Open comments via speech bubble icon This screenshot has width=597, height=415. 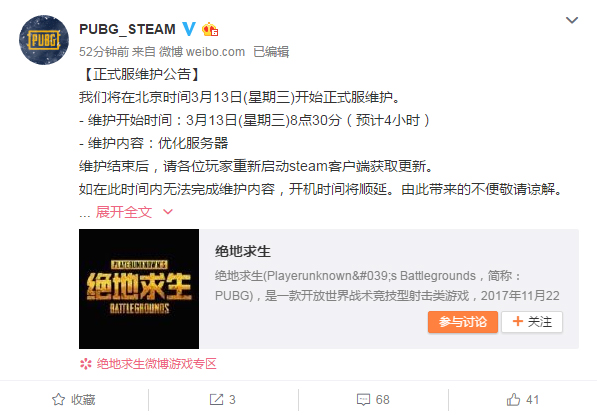pyautogui.click(x=363, y=400)
